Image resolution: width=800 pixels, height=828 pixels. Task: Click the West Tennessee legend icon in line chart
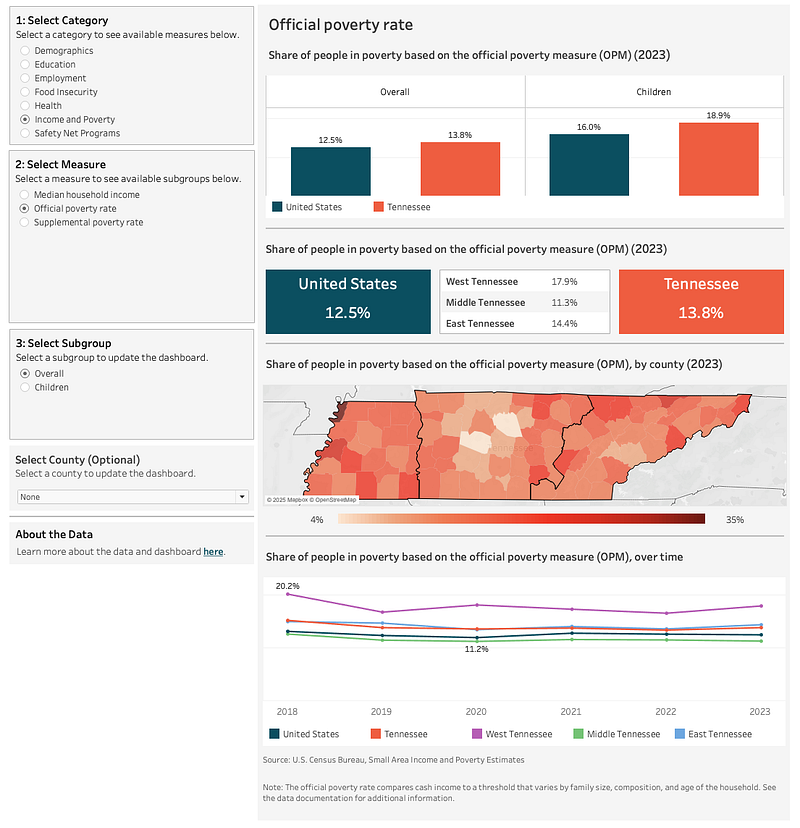click(477, 734)
